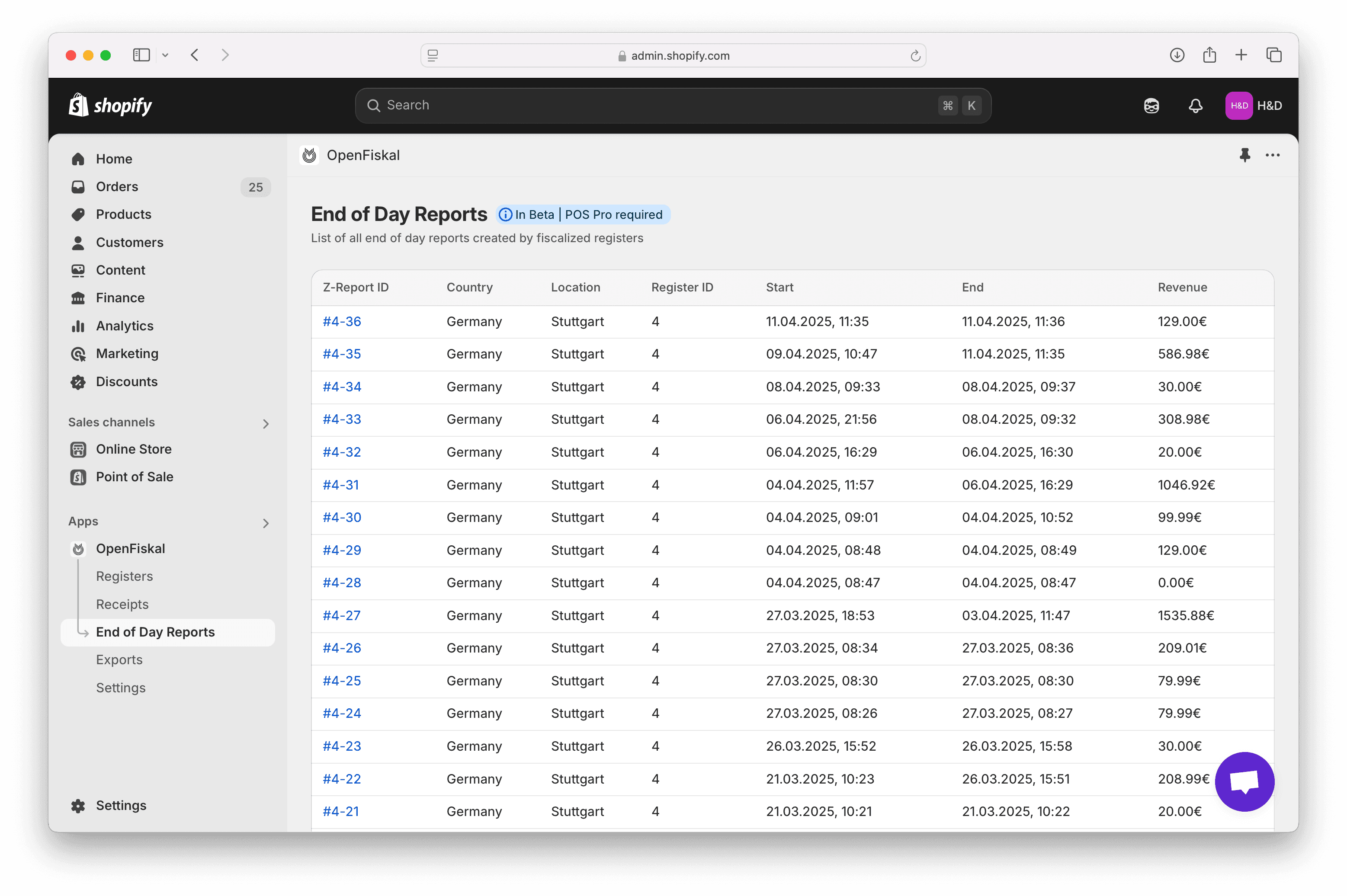Open the Safari downloads icon
The height and width of the screenshot is (896, 1347).
[x=1177, y=55]
